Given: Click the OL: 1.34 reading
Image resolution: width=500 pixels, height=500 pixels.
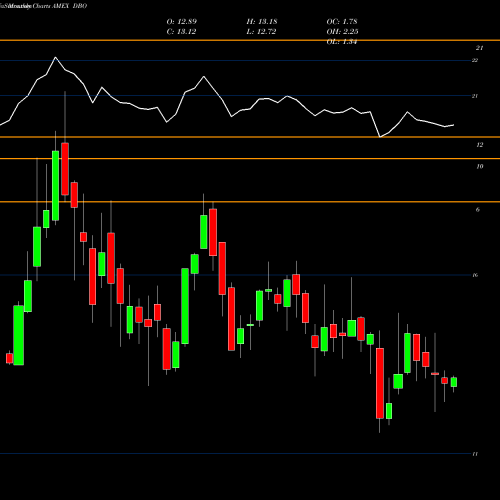Looking at the screenshot, I should [342, 42].
